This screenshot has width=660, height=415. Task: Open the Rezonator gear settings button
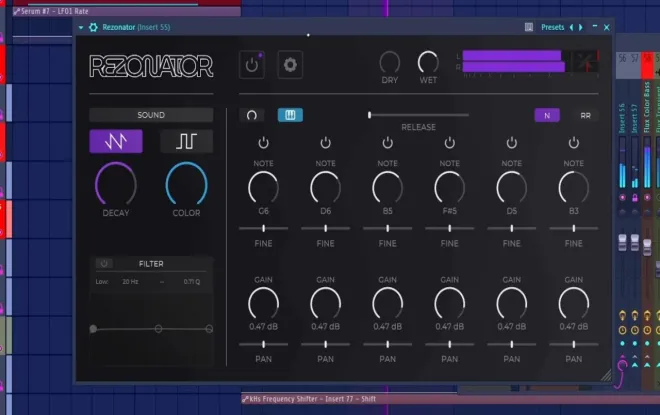click(290, 64)
